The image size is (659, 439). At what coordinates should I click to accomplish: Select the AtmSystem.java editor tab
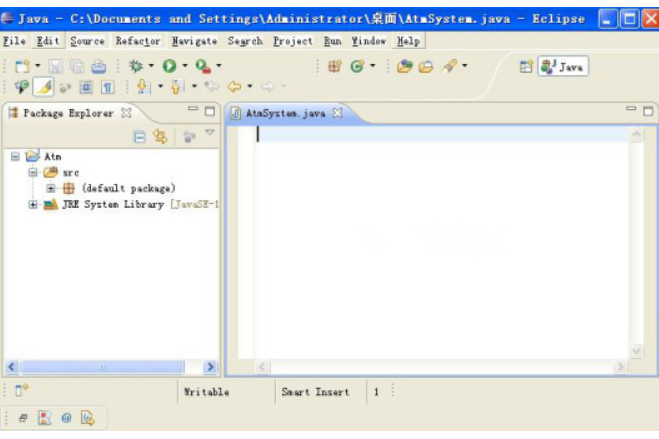pyautogui.click(x=285, y=113)
